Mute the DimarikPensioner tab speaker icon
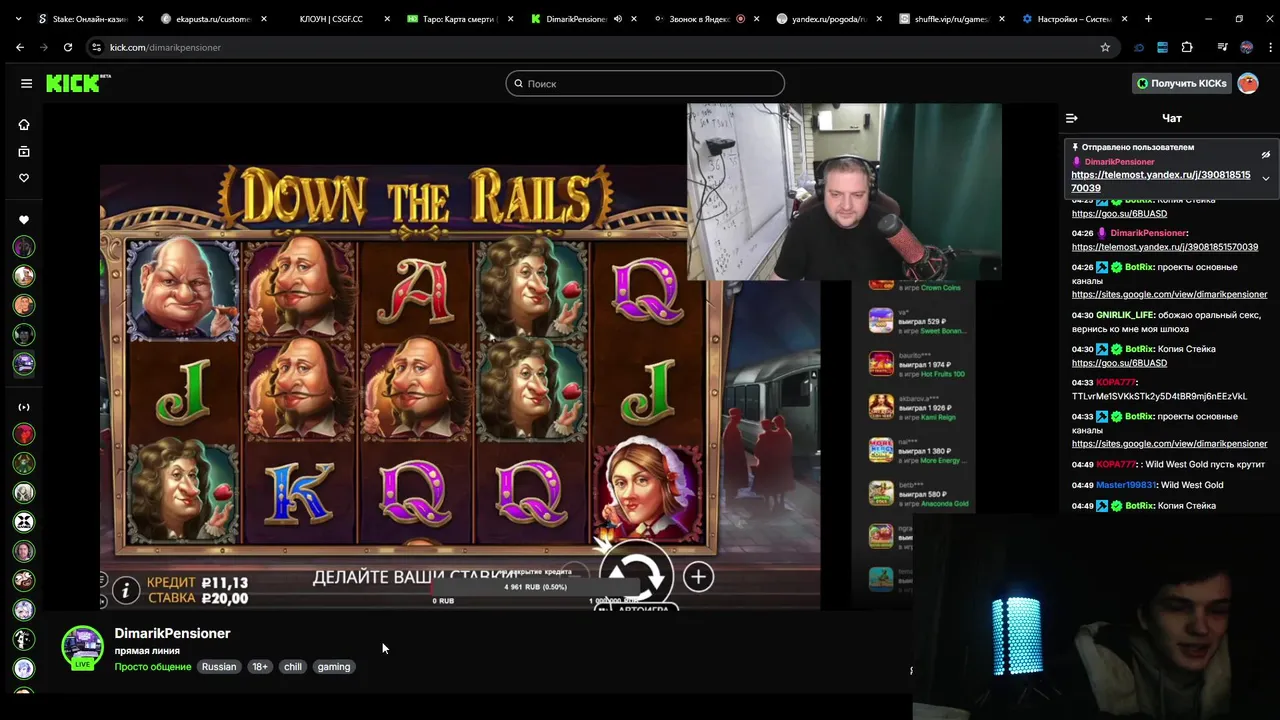Screen dimensions: 1280x720 tap(617, 18)
